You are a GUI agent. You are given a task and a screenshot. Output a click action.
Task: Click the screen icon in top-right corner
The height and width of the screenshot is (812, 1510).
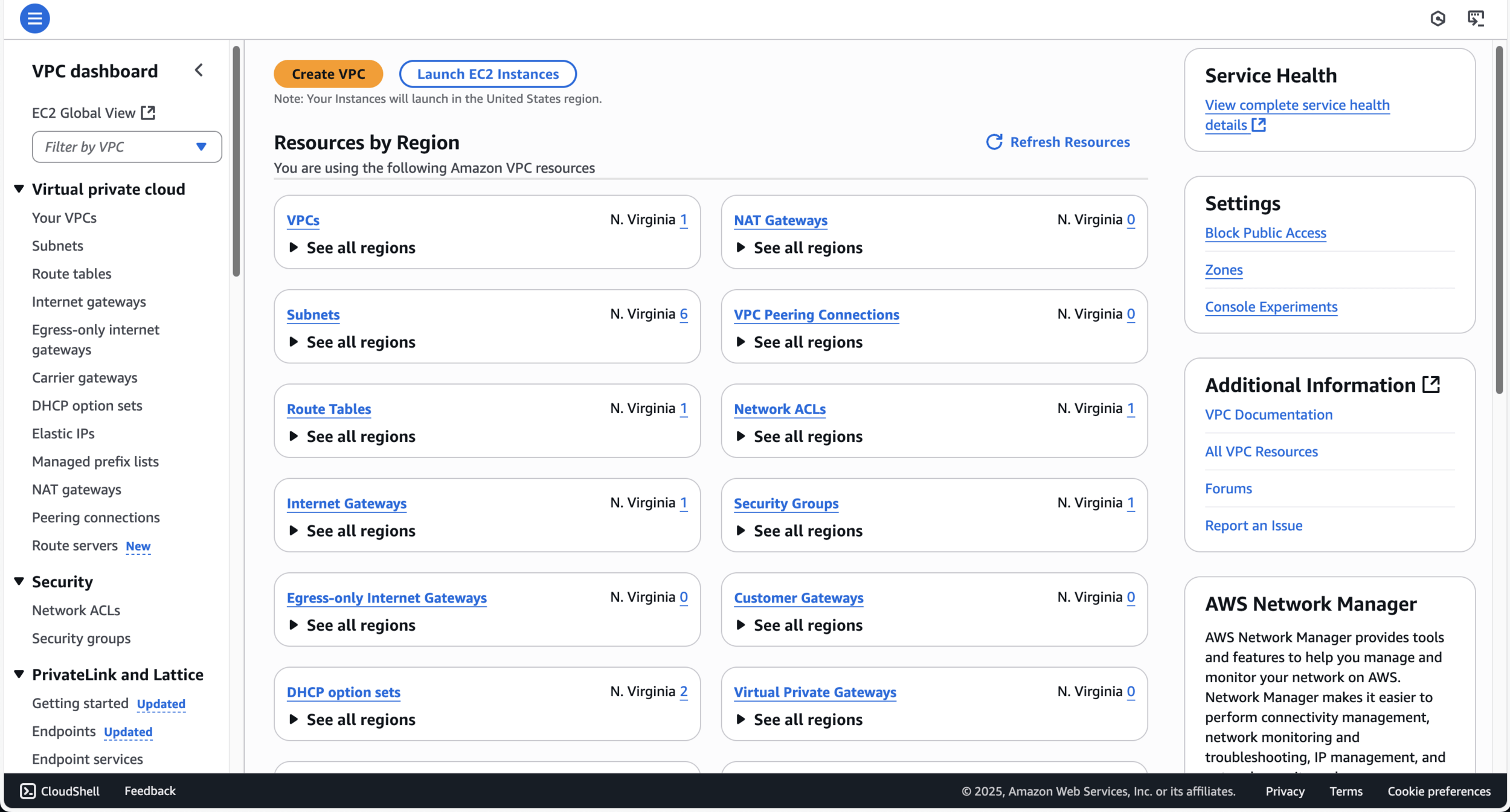[1476, 19]
